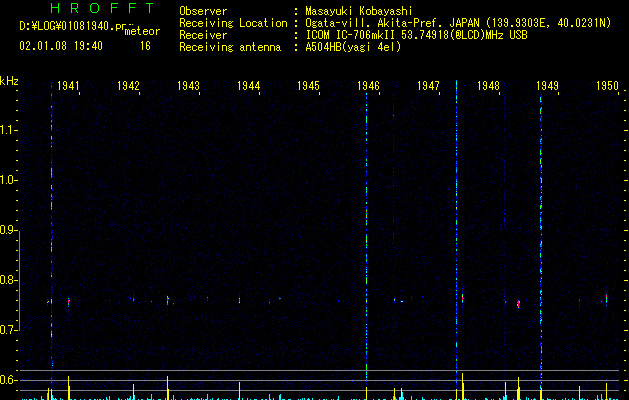Click the 1.0 kHz axis label

point(8,180)
